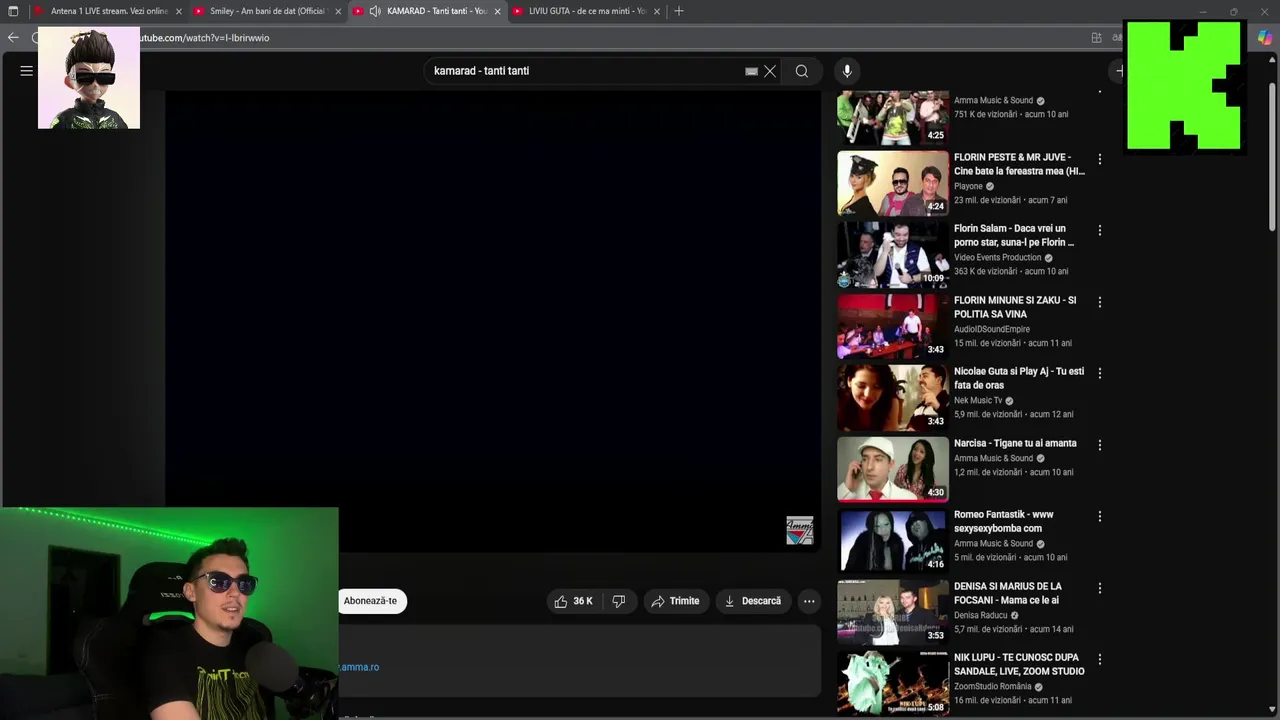Screen dimensions: 1280x720
Task: Clear the YouTube search query
Action: (770, 71)
